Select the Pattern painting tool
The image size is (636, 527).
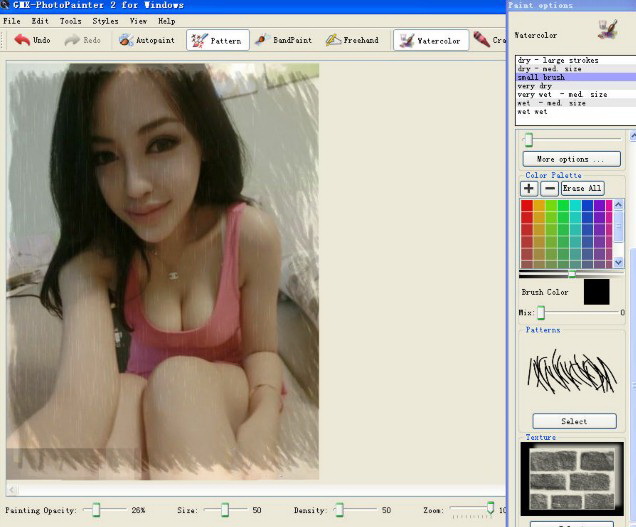point(218,40)
